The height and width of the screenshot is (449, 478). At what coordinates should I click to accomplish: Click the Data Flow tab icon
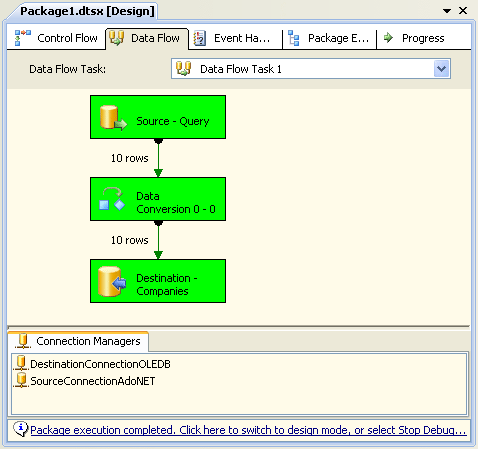(117, 38)
